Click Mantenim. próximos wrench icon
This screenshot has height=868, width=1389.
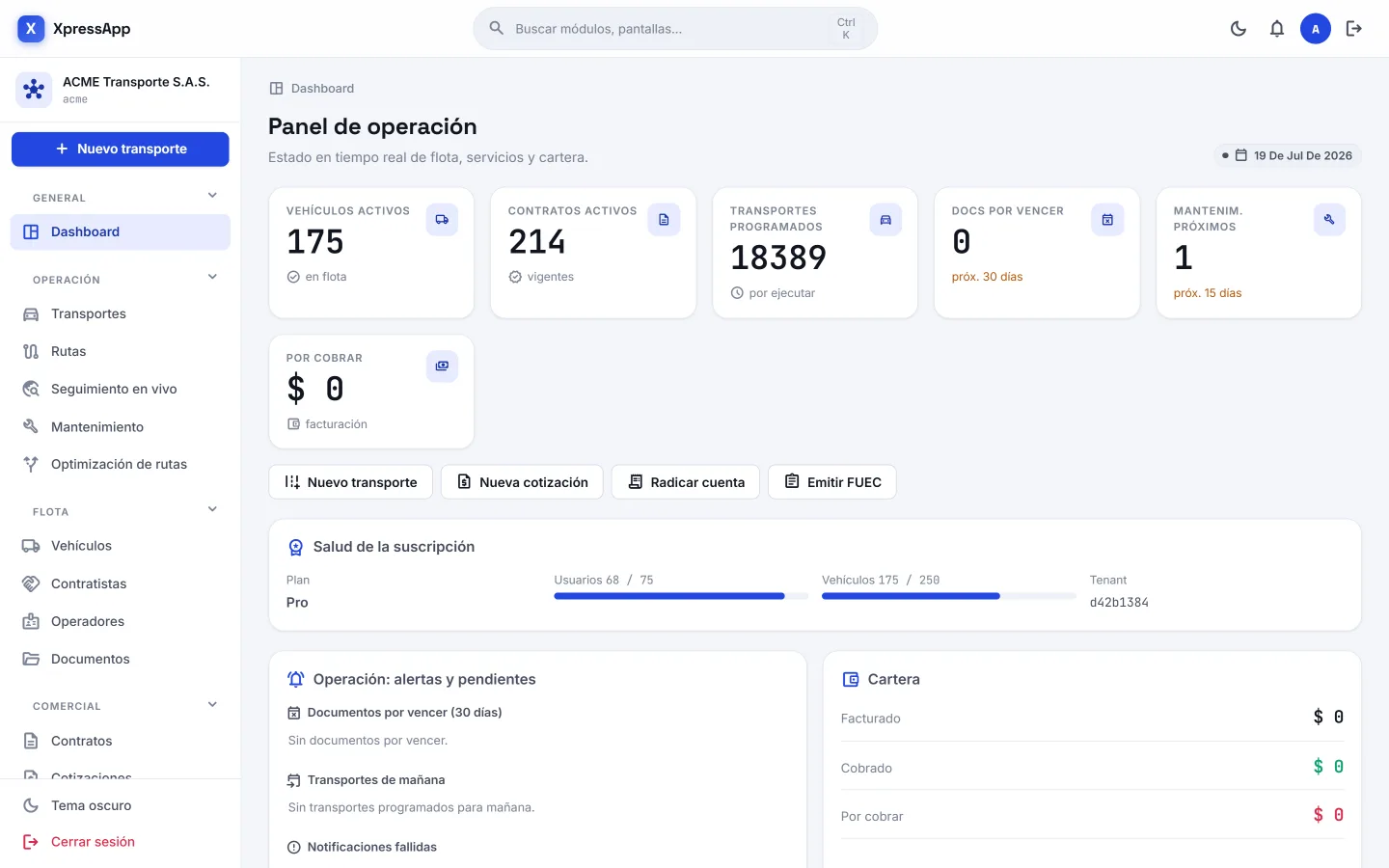pyautogui.click(x=1329, y=220)
